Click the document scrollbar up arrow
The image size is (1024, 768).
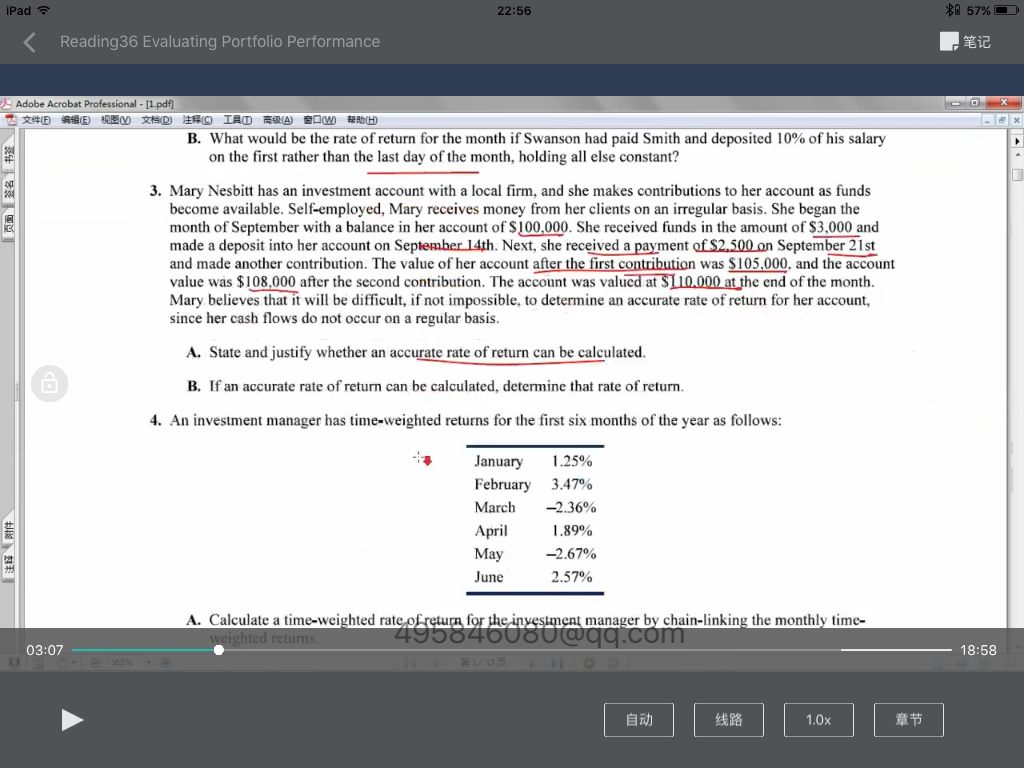(1017, 155)
